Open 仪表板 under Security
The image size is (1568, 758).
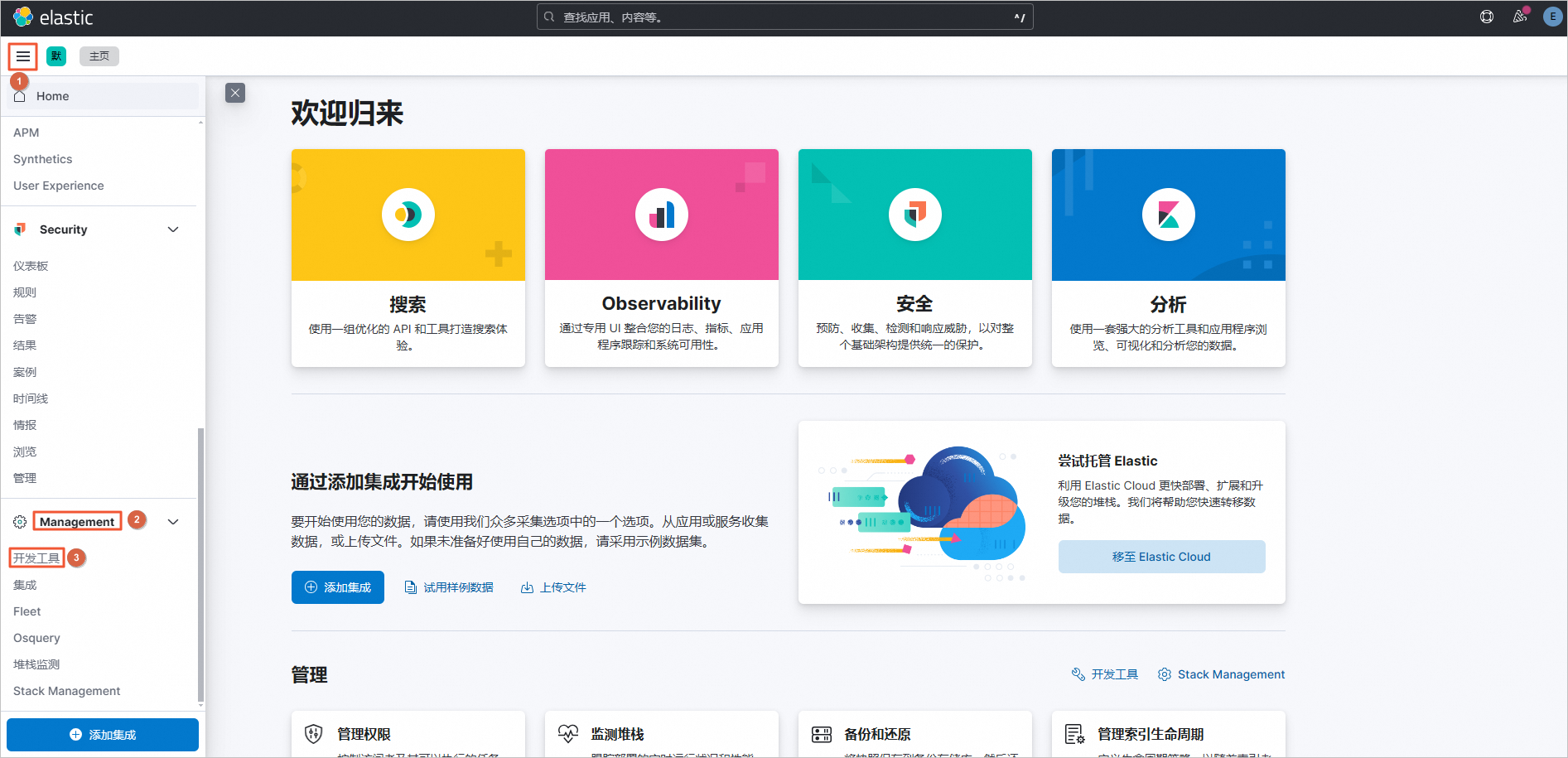click(x=31, y=266)
